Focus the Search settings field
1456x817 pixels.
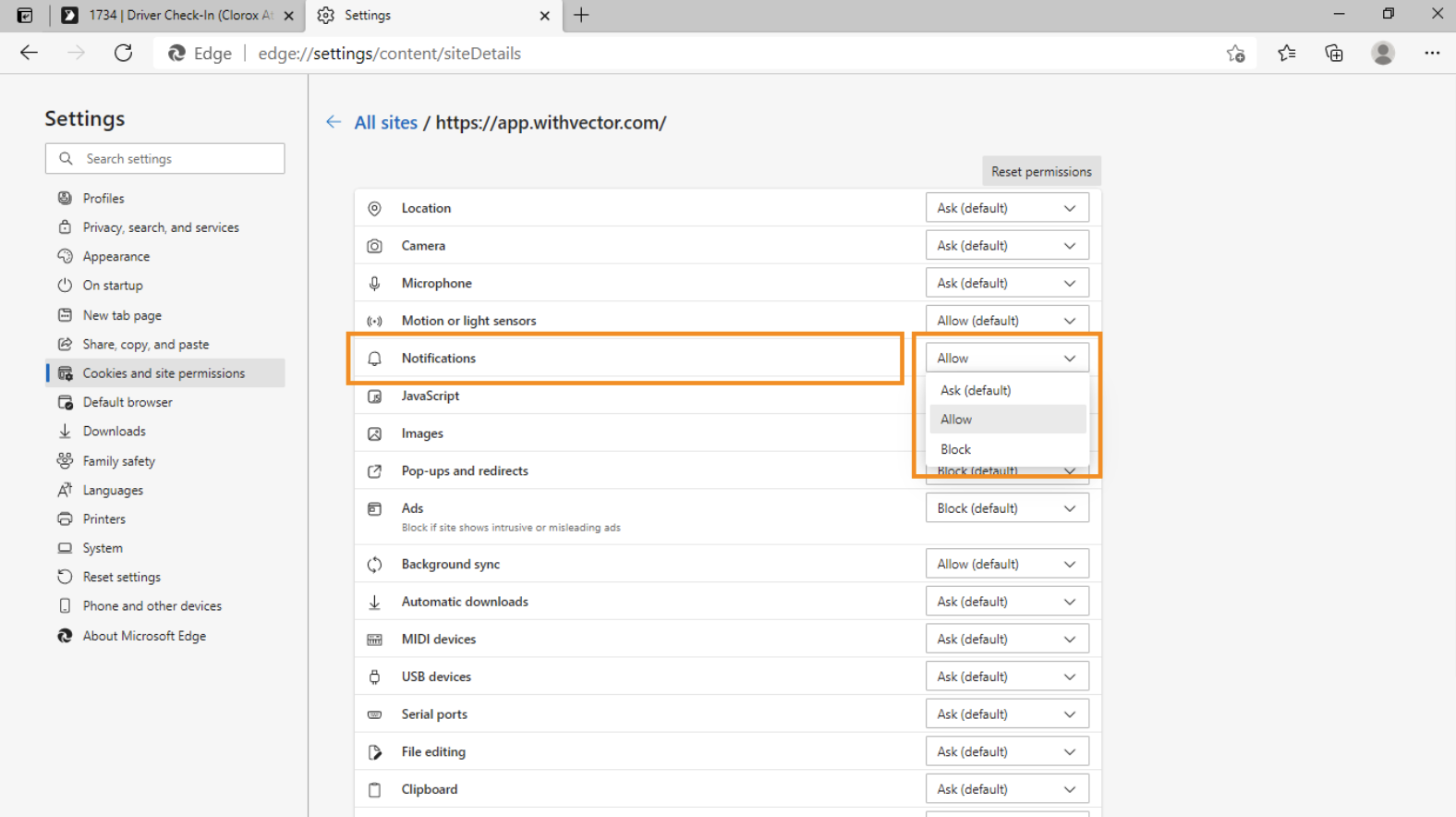[x=164, y=158]
